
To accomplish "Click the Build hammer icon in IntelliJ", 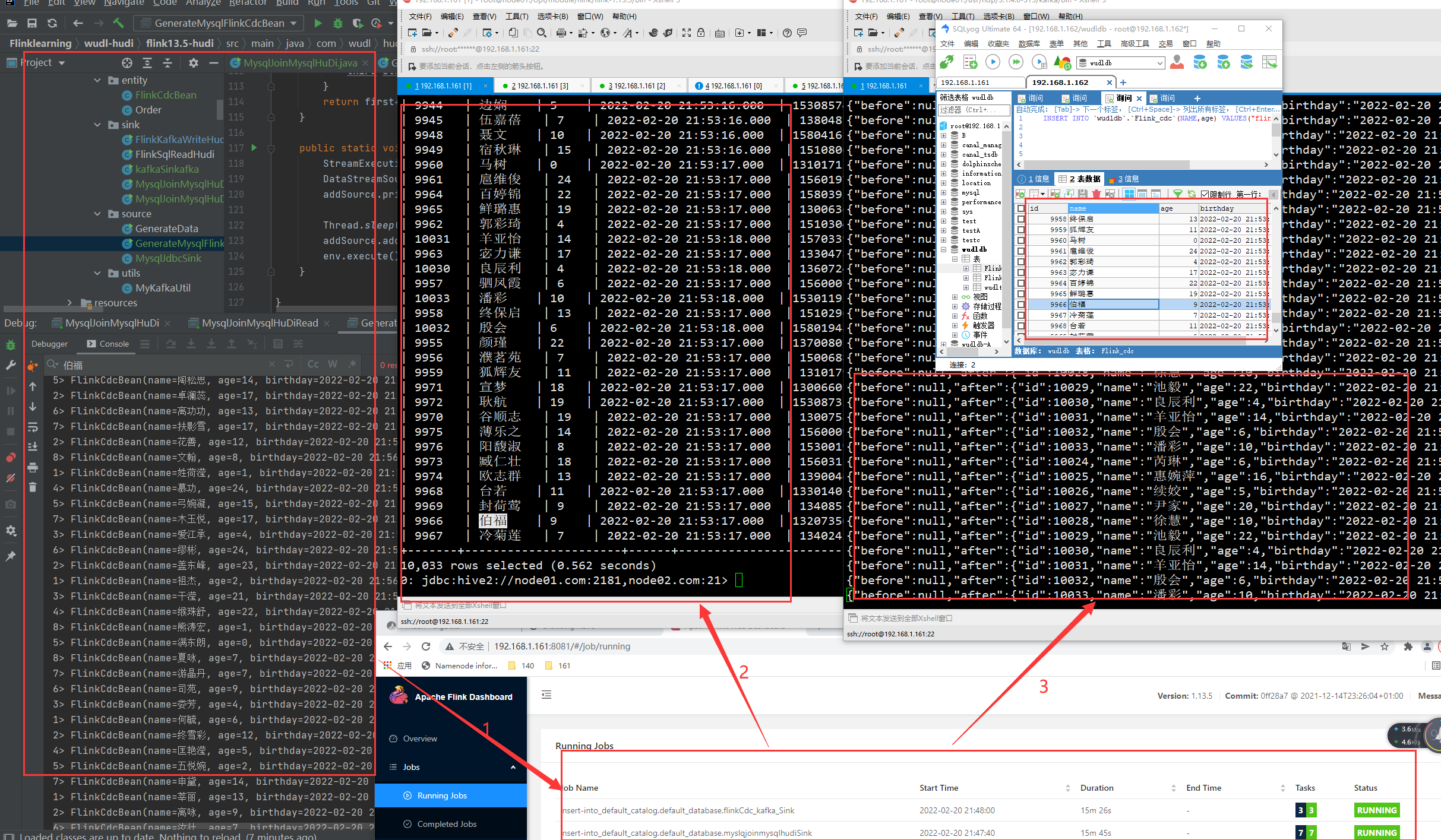I will tap(118, 23).
